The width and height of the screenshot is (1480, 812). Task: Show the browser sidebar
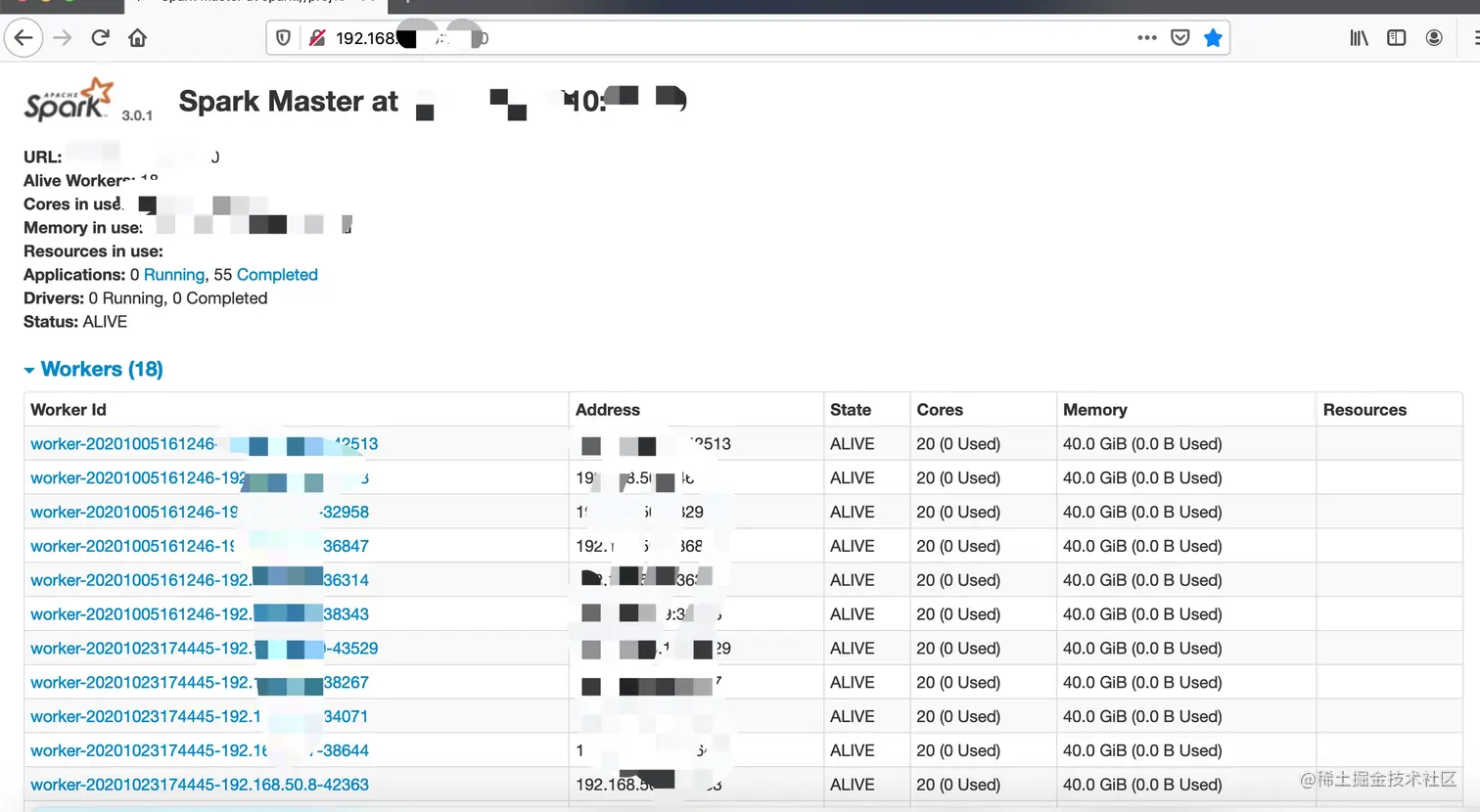pyautogui.click(x=1397, y=38)
